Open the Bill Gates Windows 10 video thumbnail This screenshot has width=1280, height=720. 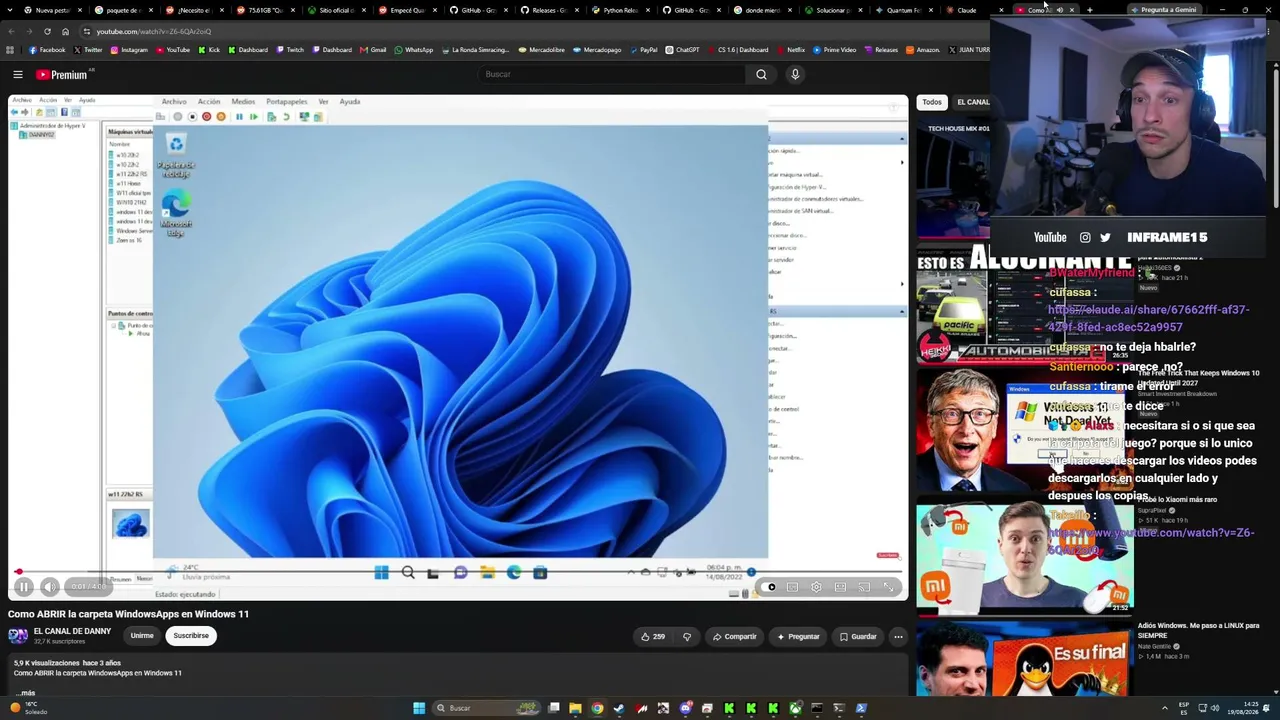(x=1025, y=431)
